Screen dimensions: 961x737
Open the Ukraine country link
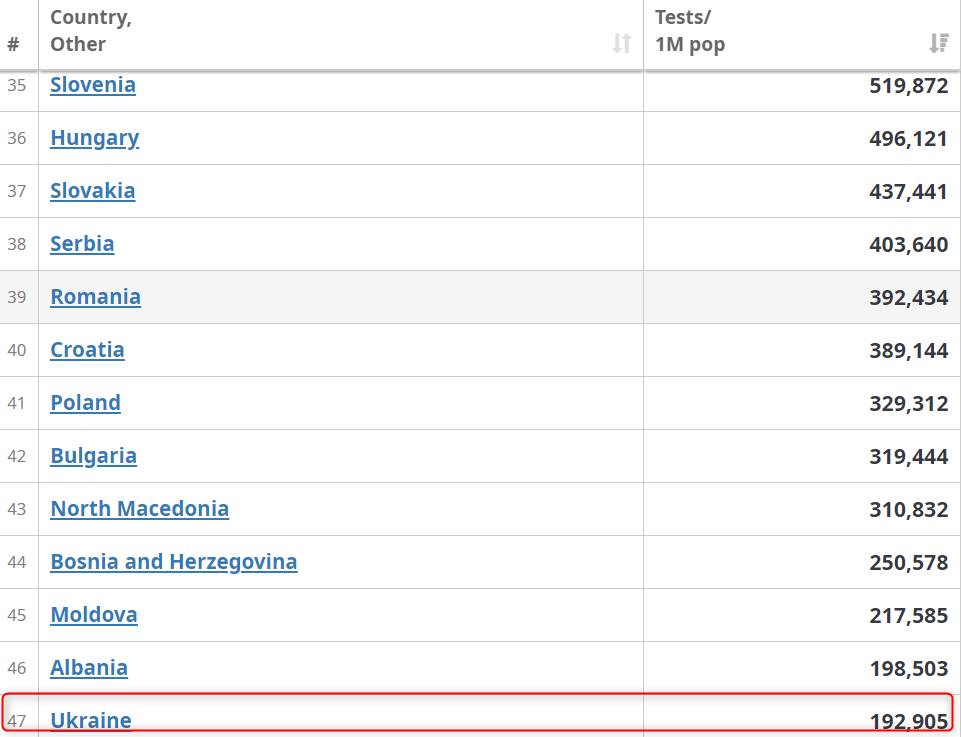90,720
